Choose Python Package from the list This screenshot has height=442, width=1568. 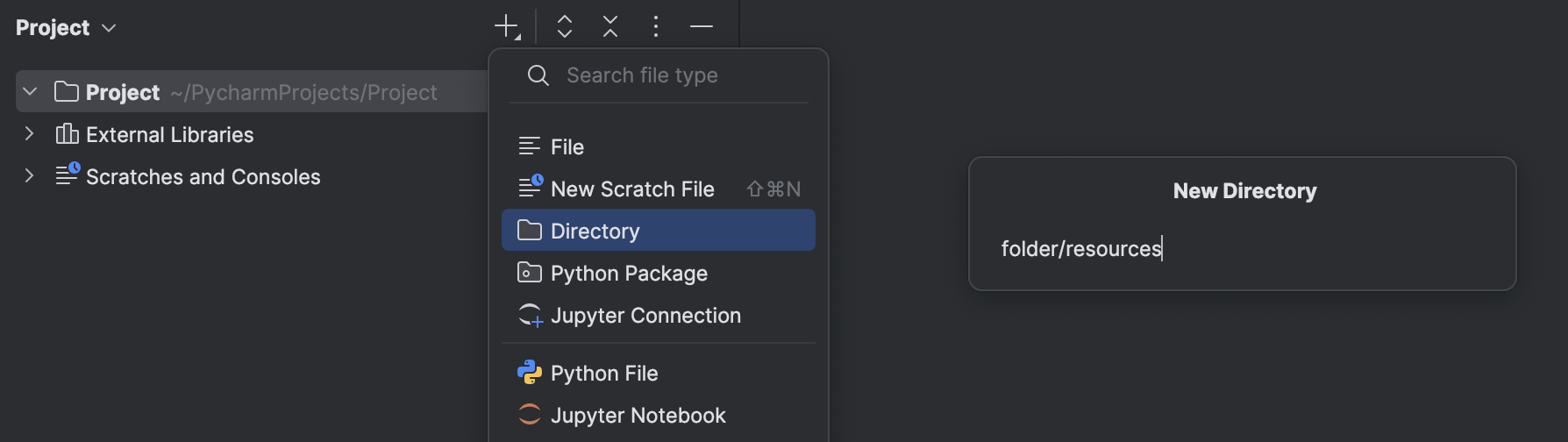(629, 274)
